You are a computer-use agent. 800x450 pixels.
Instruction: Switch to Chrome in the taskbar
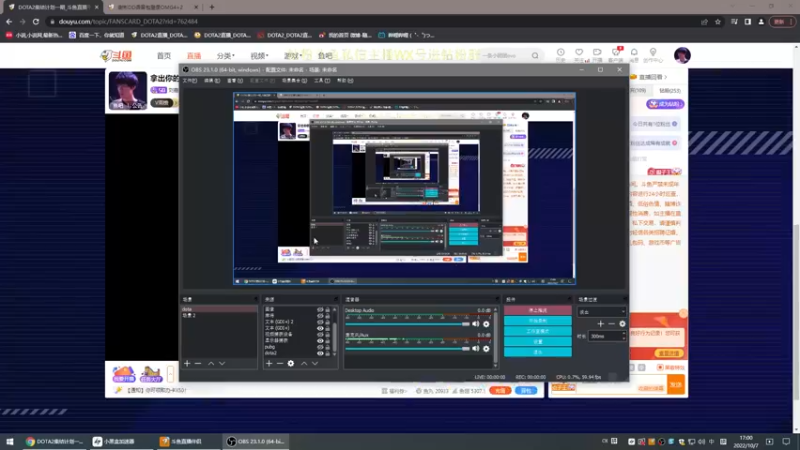point(54,441)
